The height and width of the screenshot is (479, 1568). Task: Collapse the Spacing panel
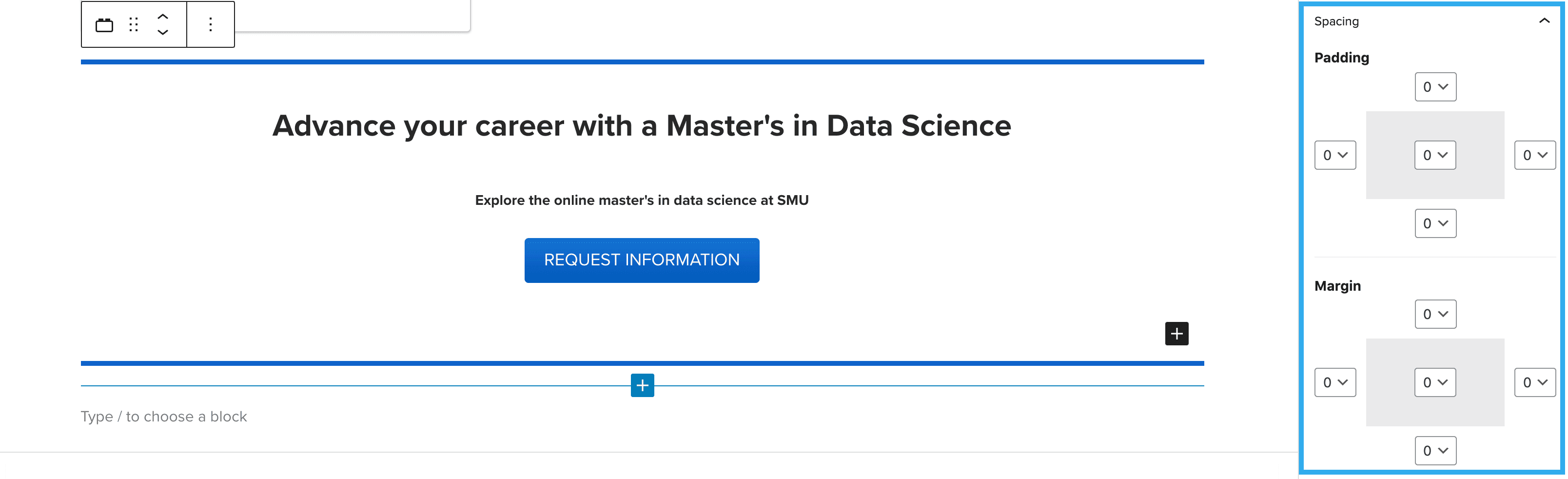coord(1544,21)
